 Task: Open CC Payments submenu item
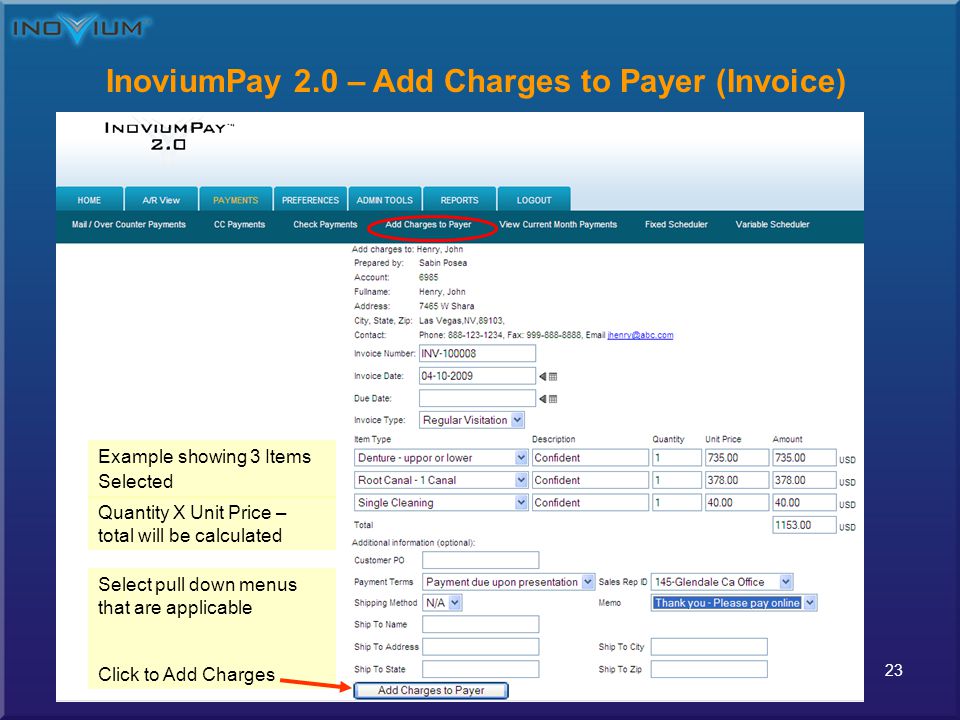pos(239,225)
